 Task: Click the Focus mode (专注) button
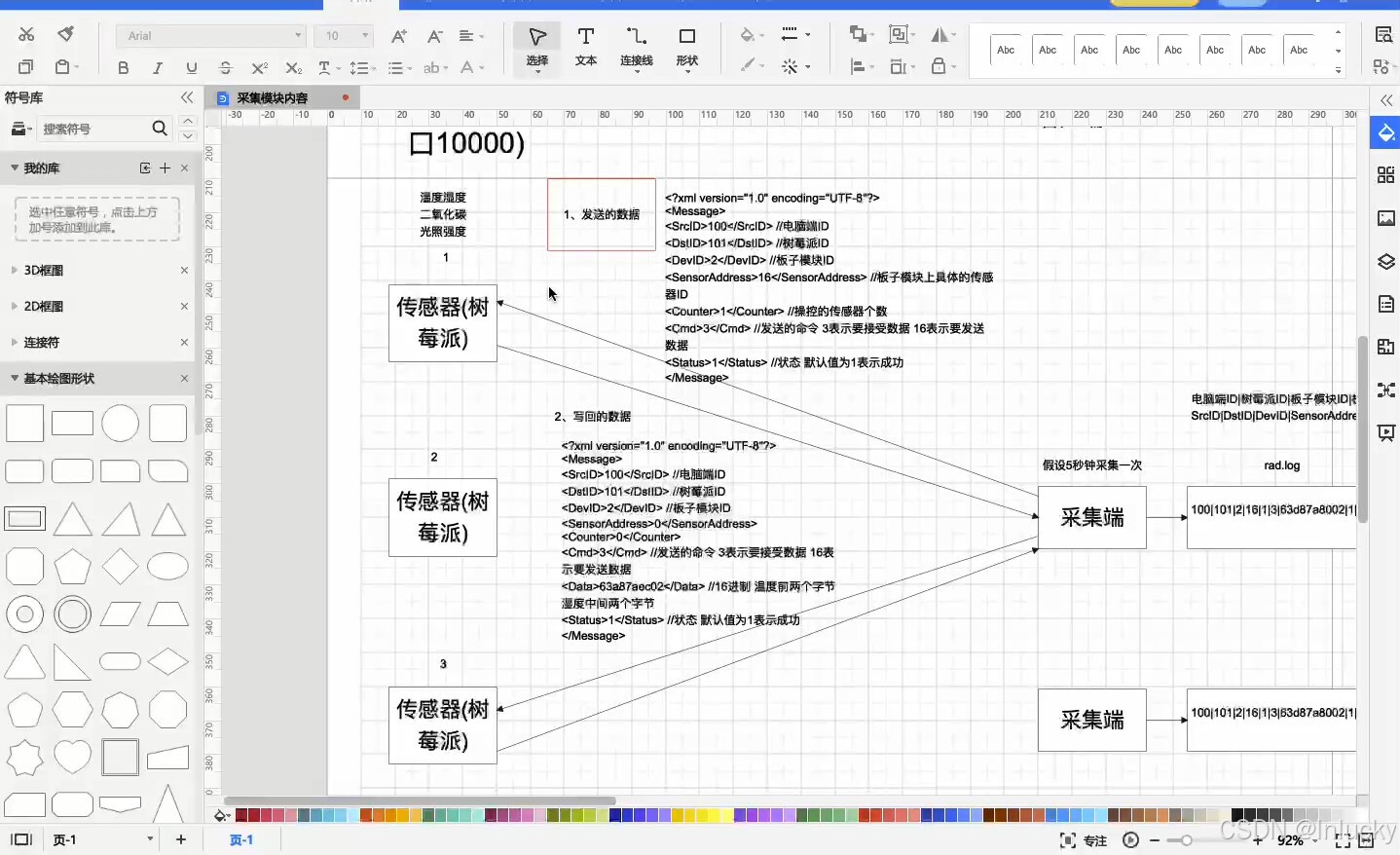(1084, 840)
